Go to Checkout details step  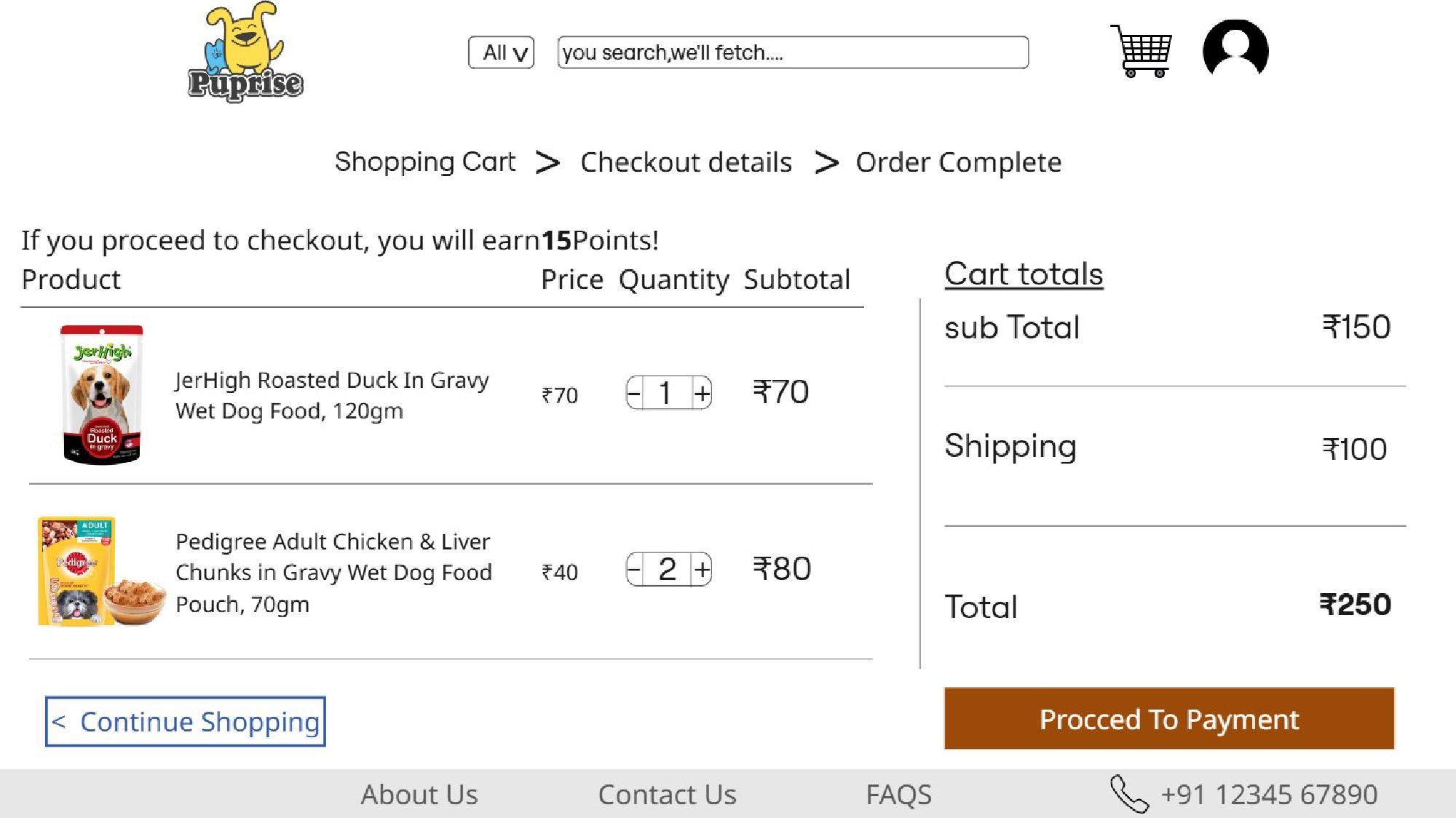pyautogui.click(x=686, y=162)
